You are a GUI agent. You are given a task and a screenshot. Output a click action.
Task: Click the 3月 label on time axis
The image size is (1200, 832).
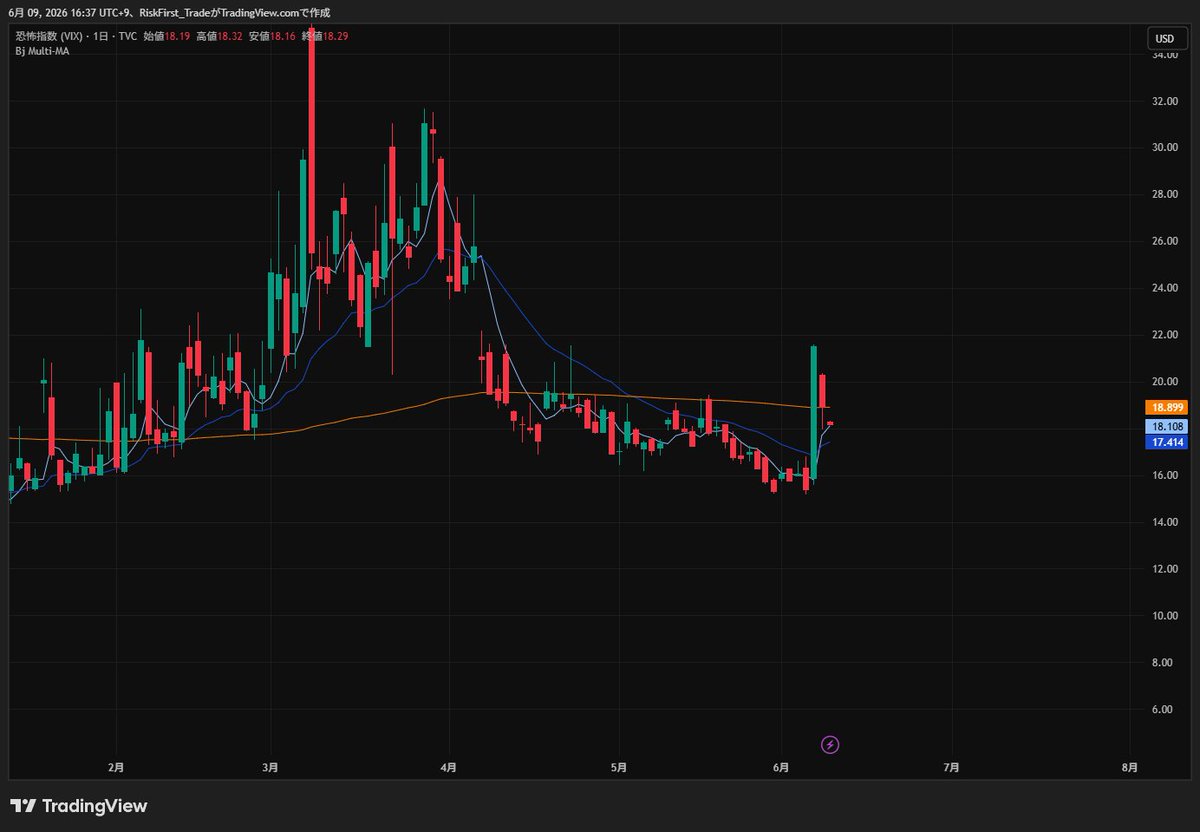point(271,767)
